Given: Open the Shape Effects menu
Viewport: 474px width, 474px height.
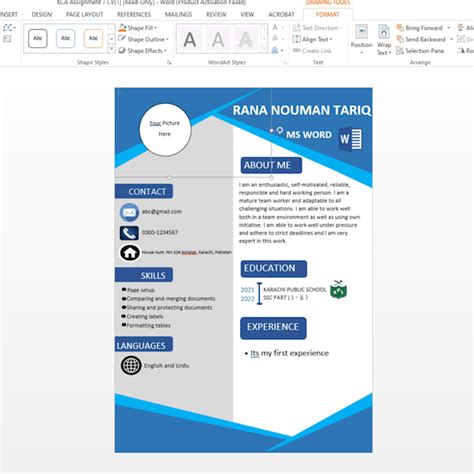Looking at the screenshot, I should (142, 51).
